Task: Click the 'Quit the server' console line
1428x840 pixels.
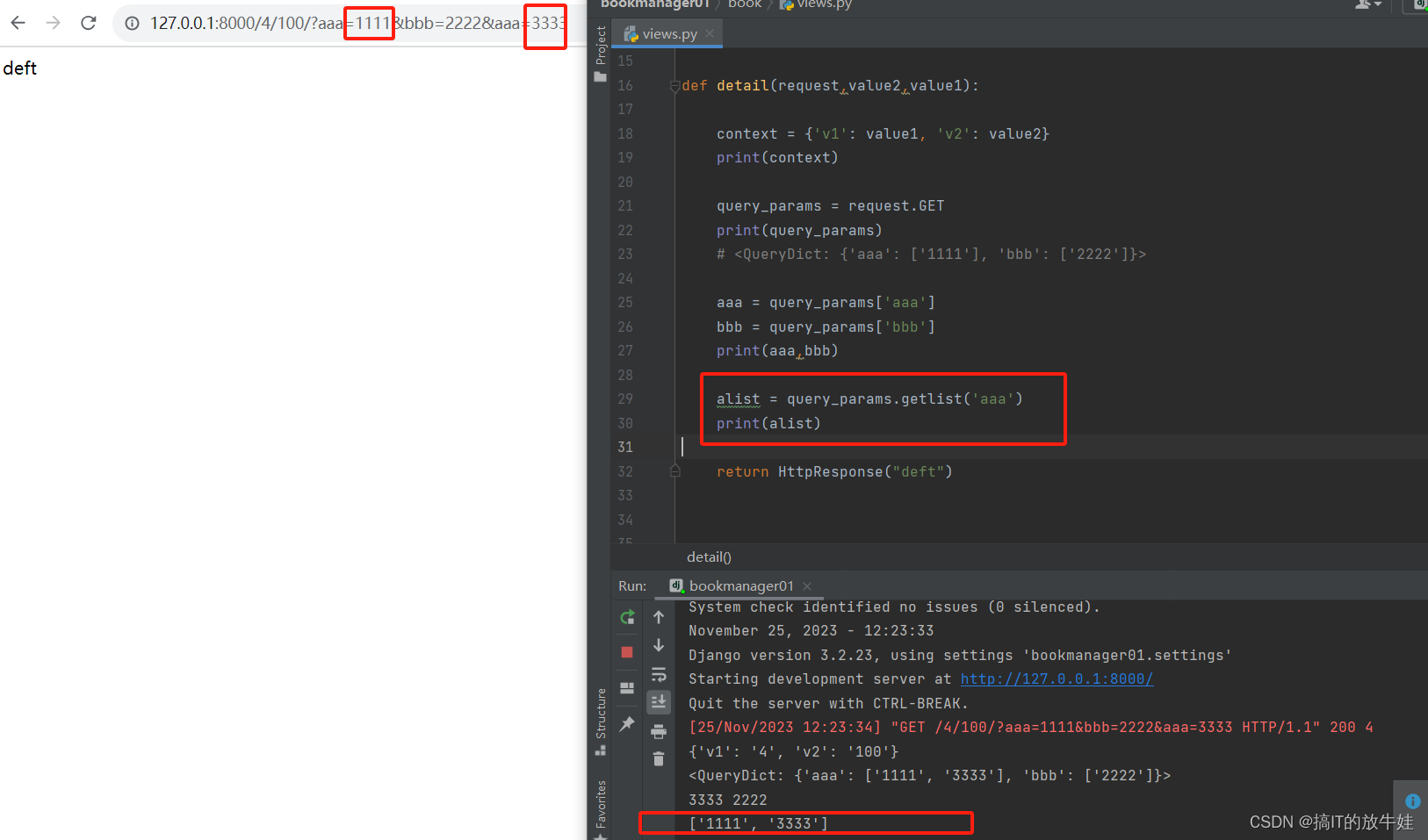Action: [x=828, y=704]
